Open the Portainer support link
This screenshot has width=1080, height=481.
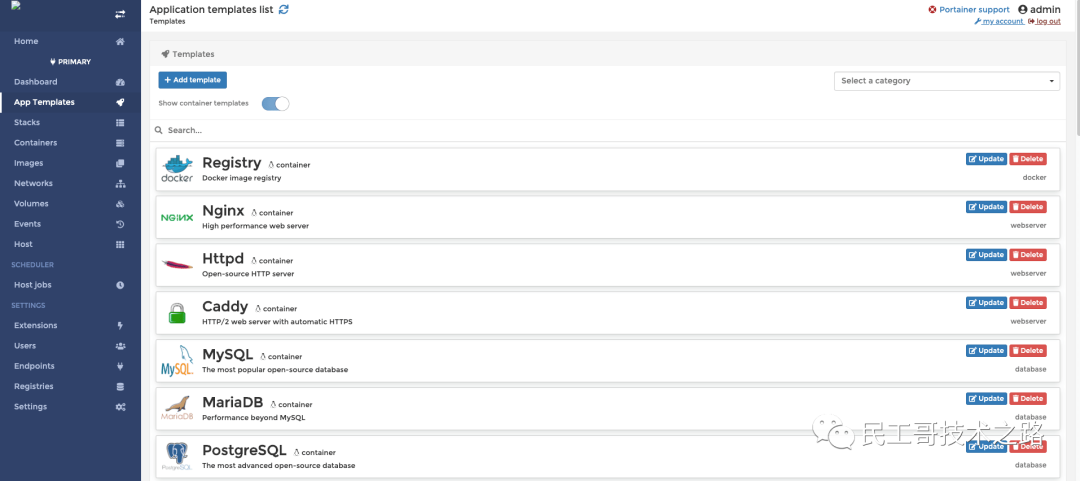(x=974, y=9)
